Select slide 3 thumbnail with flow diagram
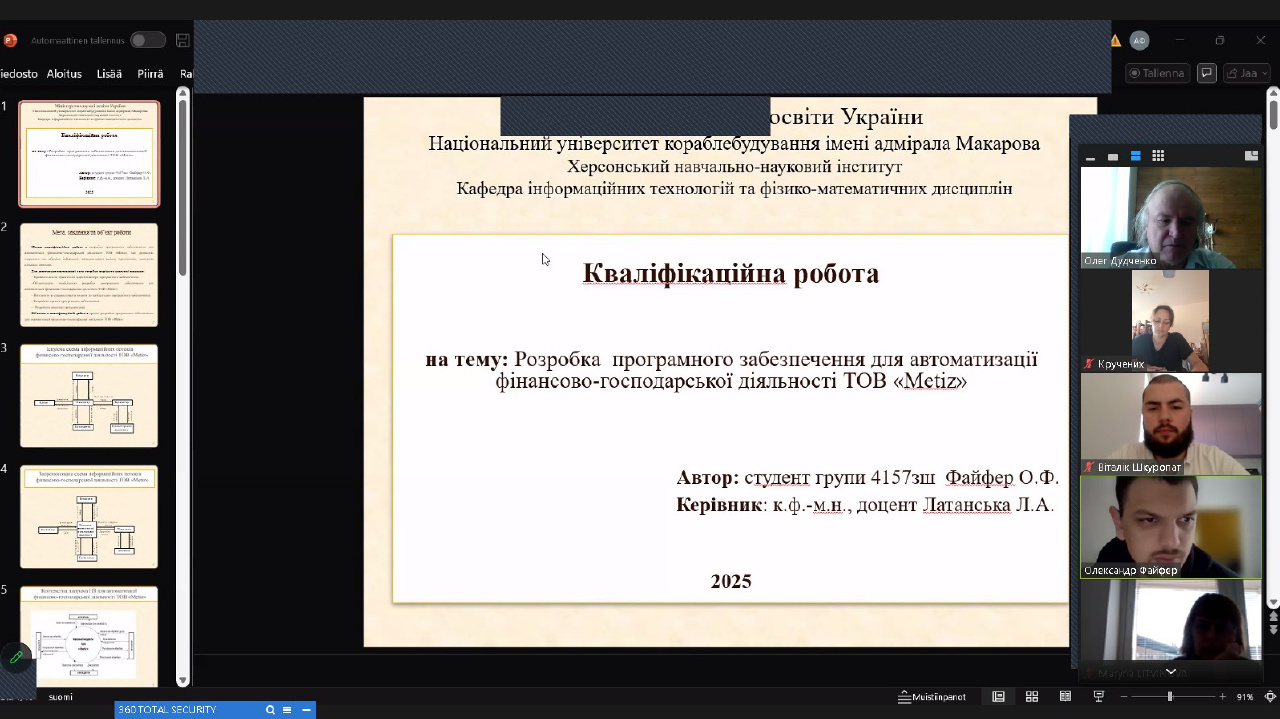 [x=89, y=396]
